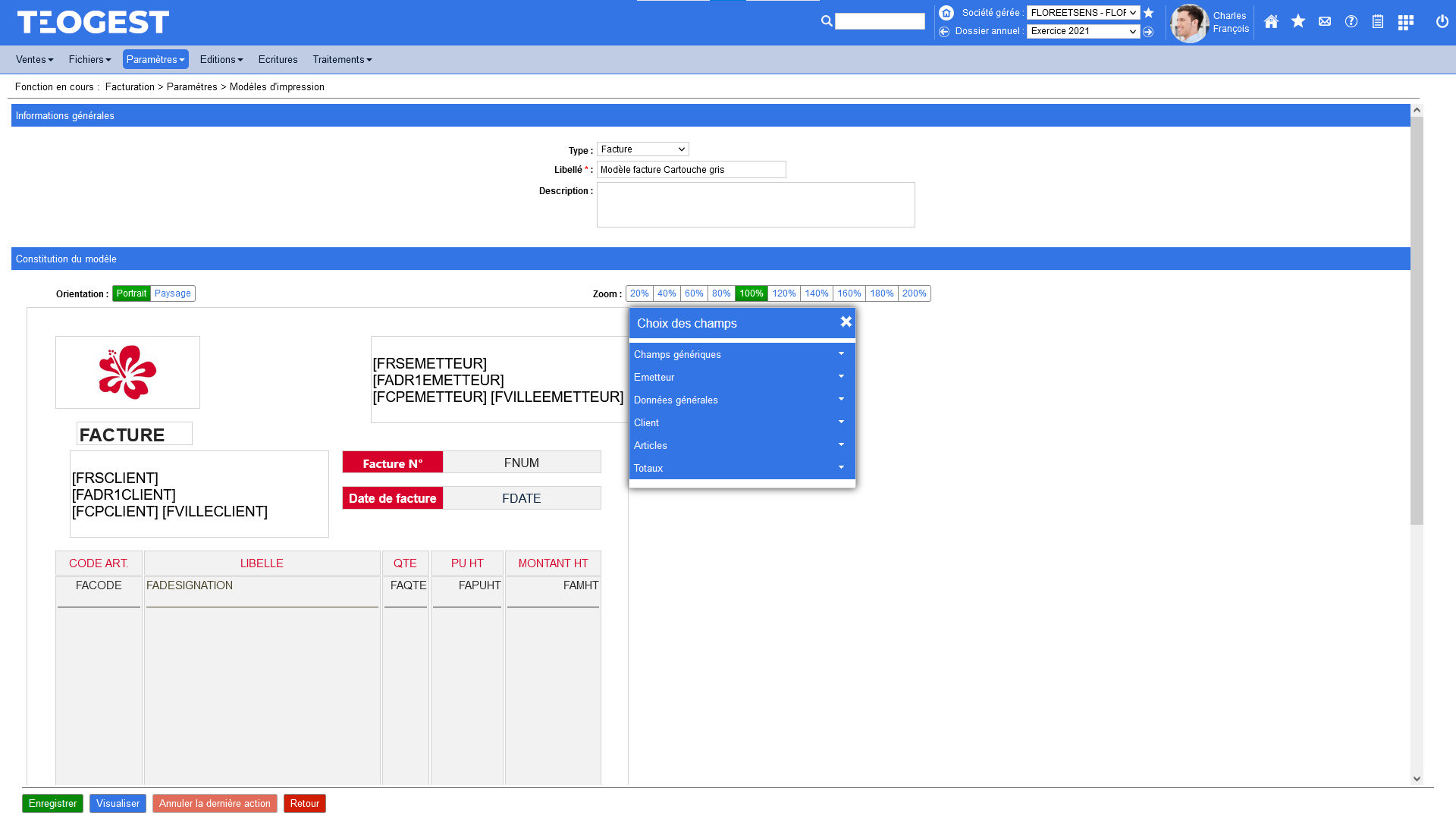
Task: Click the Visualiser button
Action: pyautogui.click(x=118, y=803)
